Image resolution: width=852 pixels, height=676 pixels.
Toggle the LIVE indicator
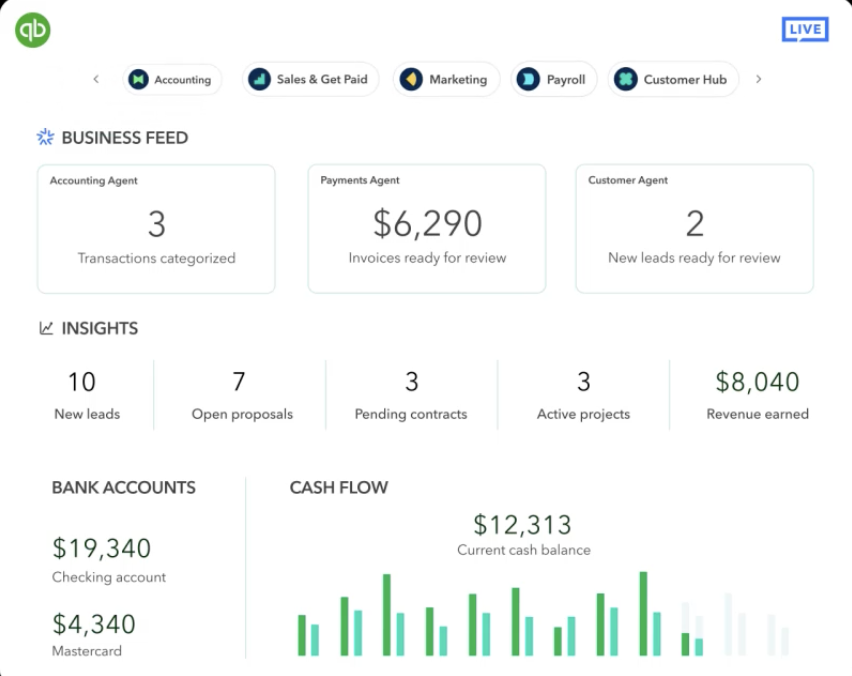(804, 30)
